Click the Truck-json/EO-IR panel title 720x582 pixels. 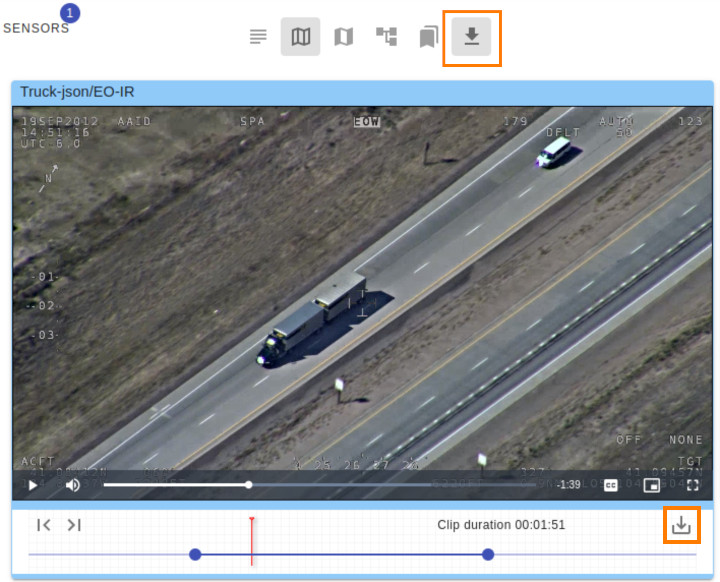coord(77,92)
